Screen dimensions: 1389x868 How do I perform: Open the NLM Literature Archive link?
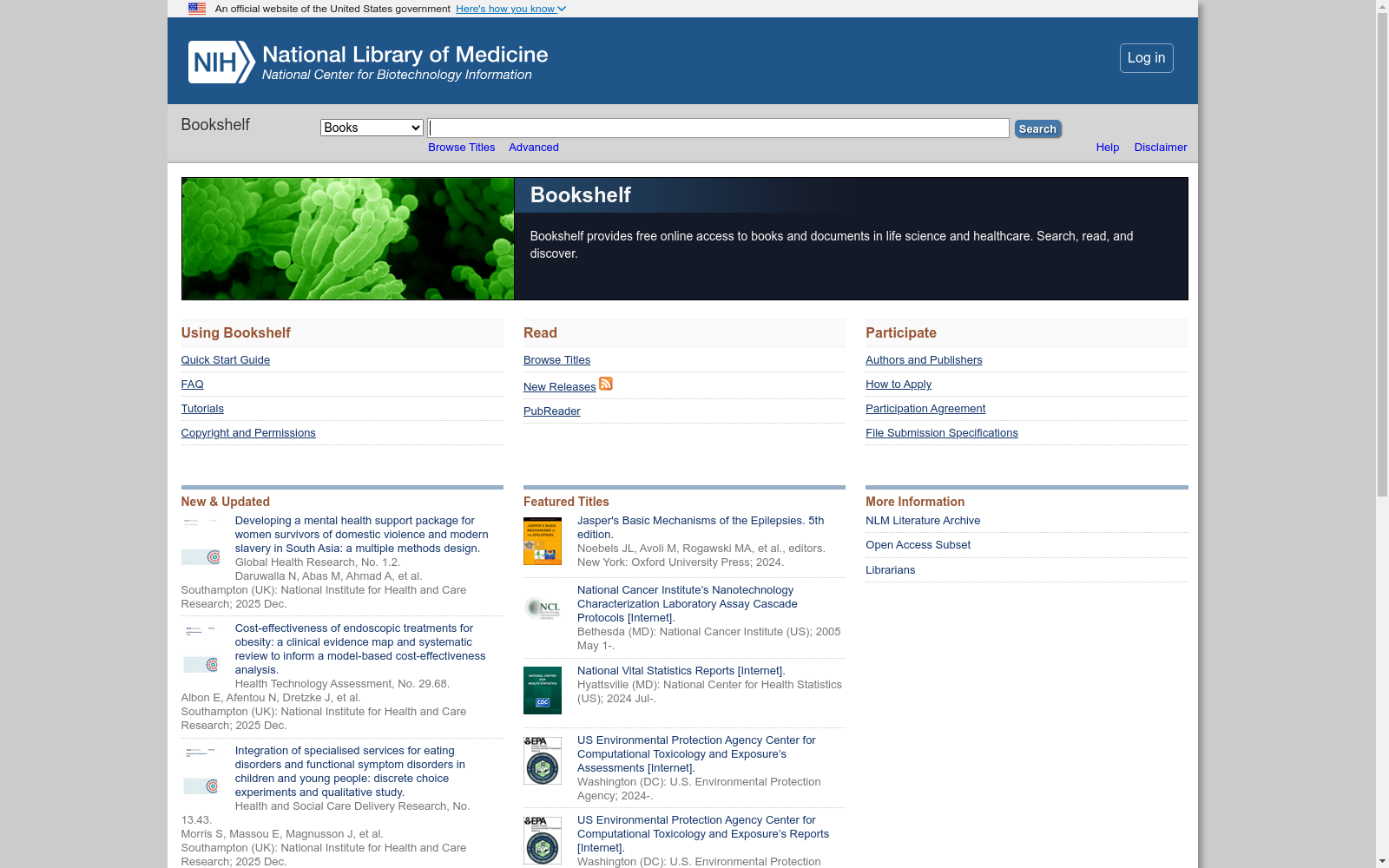click(923, 521)
